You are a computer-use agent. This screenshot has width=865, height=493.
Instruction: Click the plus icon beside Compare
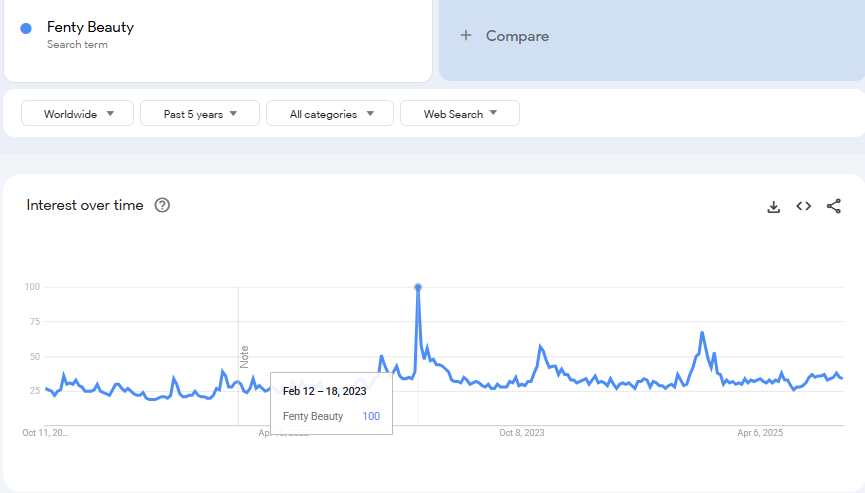465,36
